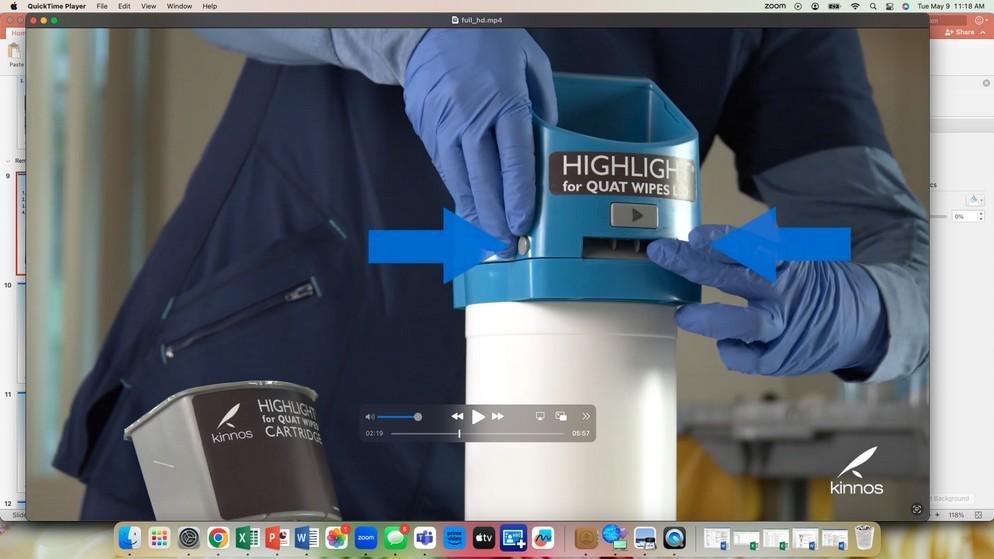The width and height of the screenshot is (994, 559).
Task: Open the File menu
Action: click(102, 6)
